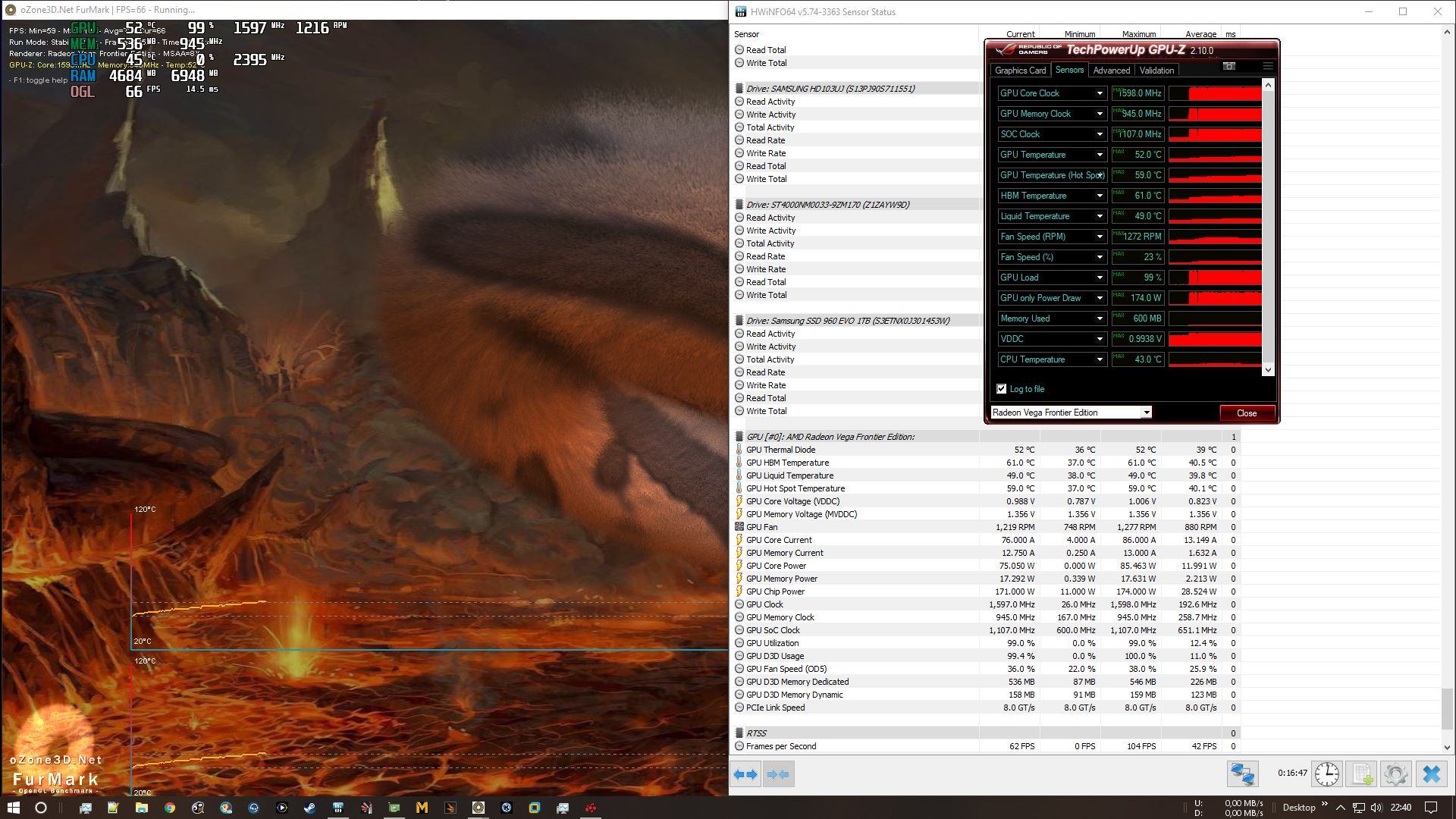
Task: Reset the HWiNFO clock timer icon
Action: 1326,774
